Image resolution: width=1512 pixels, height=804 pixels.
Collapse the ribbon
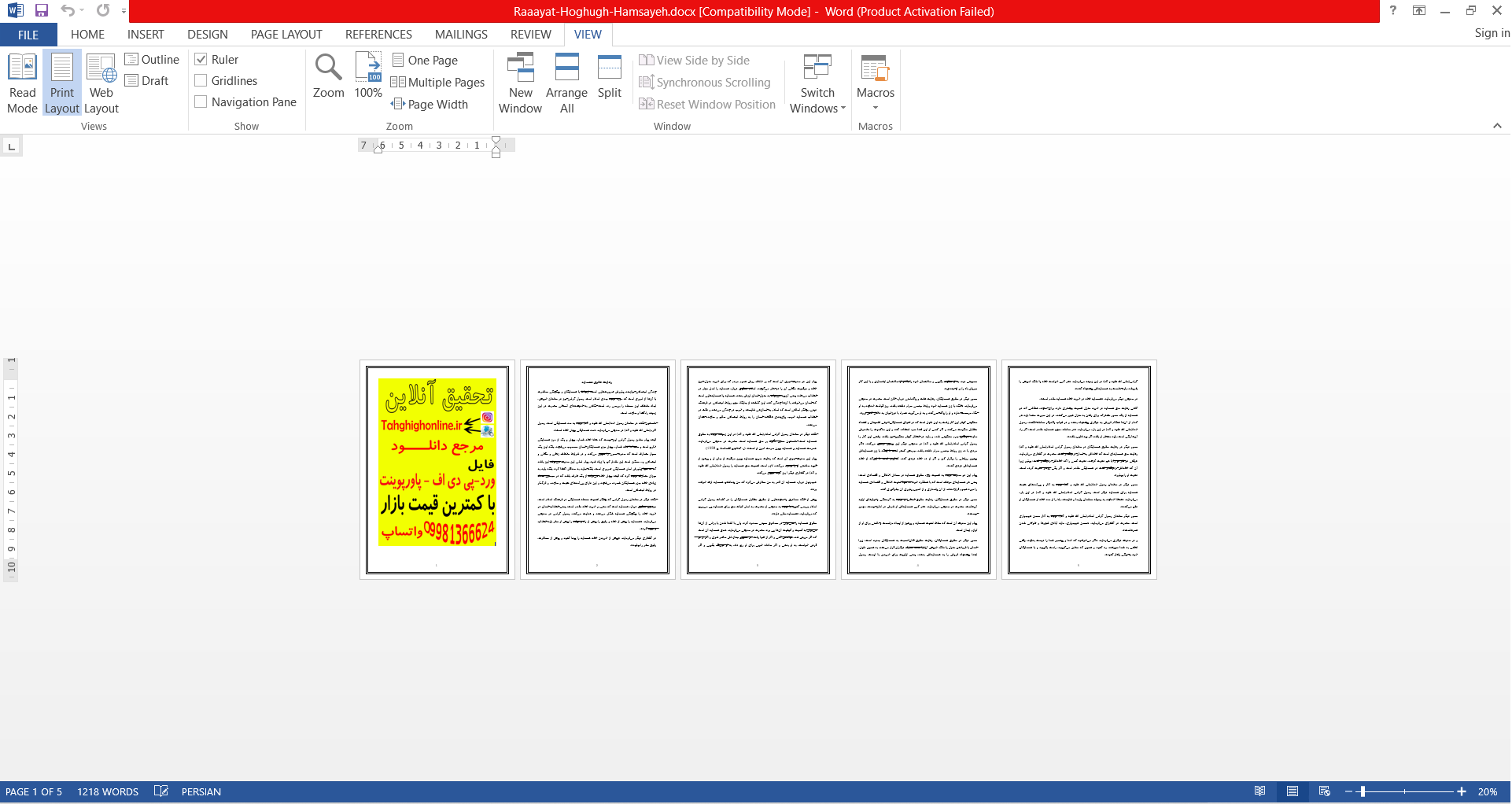coord(1497,126)
